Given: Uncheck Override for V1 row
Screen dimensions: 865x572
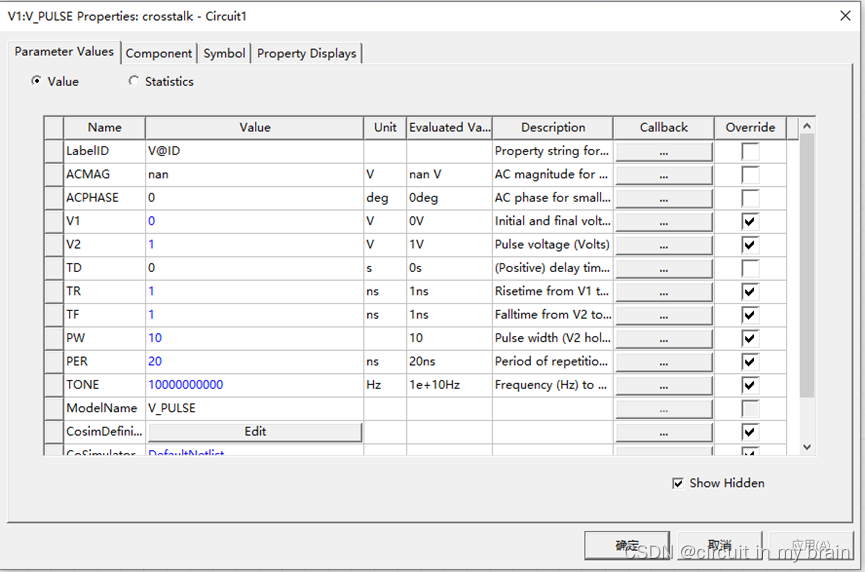Looking at the screenshot, I should coord(750,221).
